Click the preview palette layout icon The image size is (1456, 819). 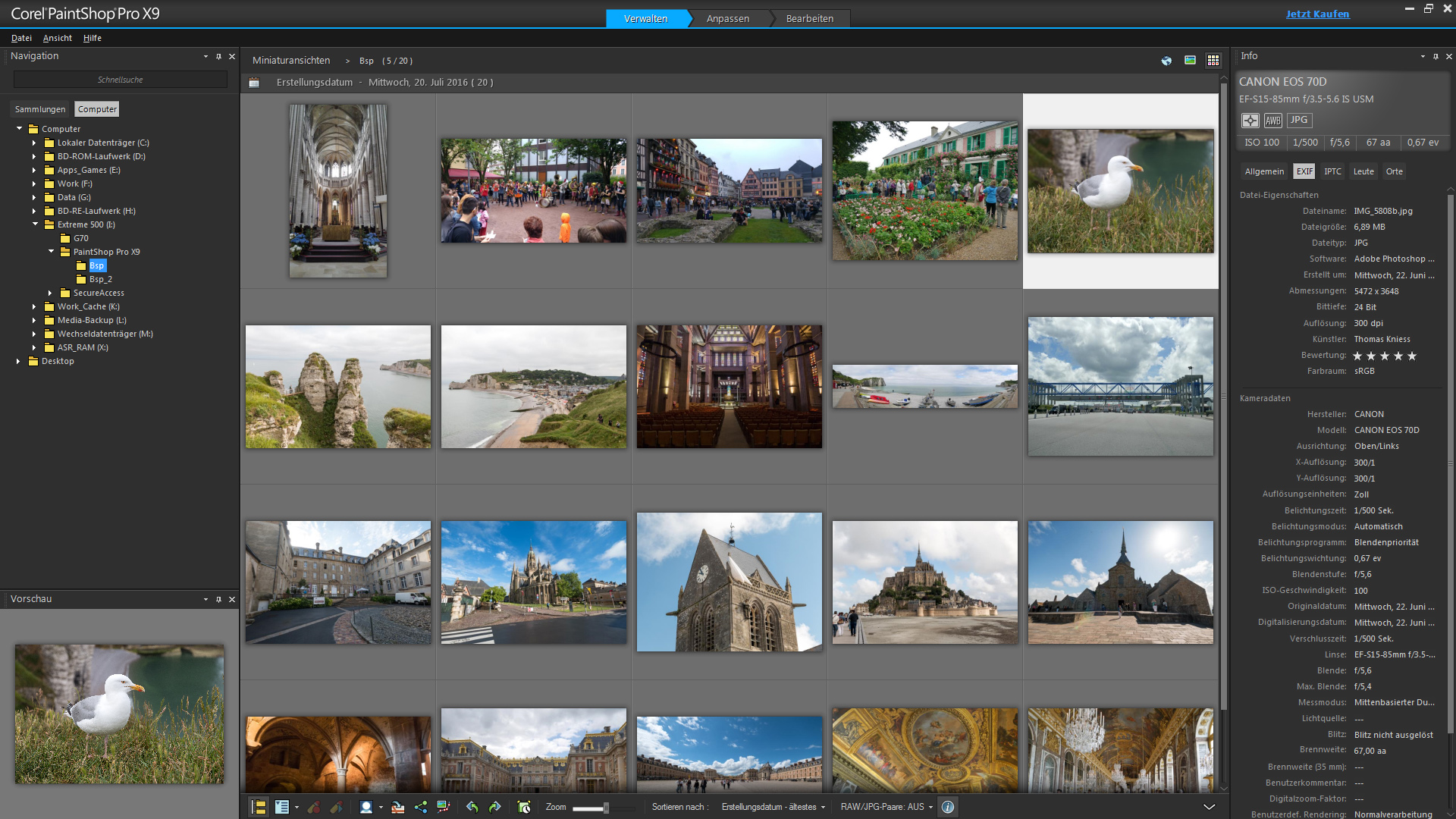tap(282, 807)
